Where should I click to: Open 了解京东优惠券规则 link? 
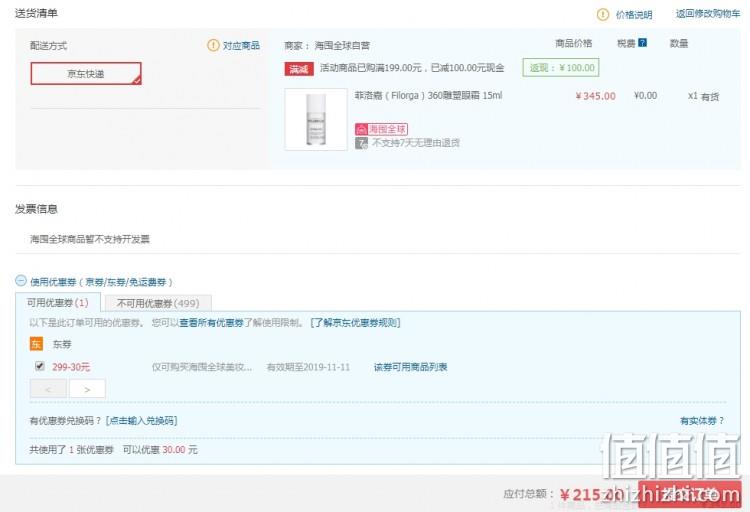(x=355, y=323)
